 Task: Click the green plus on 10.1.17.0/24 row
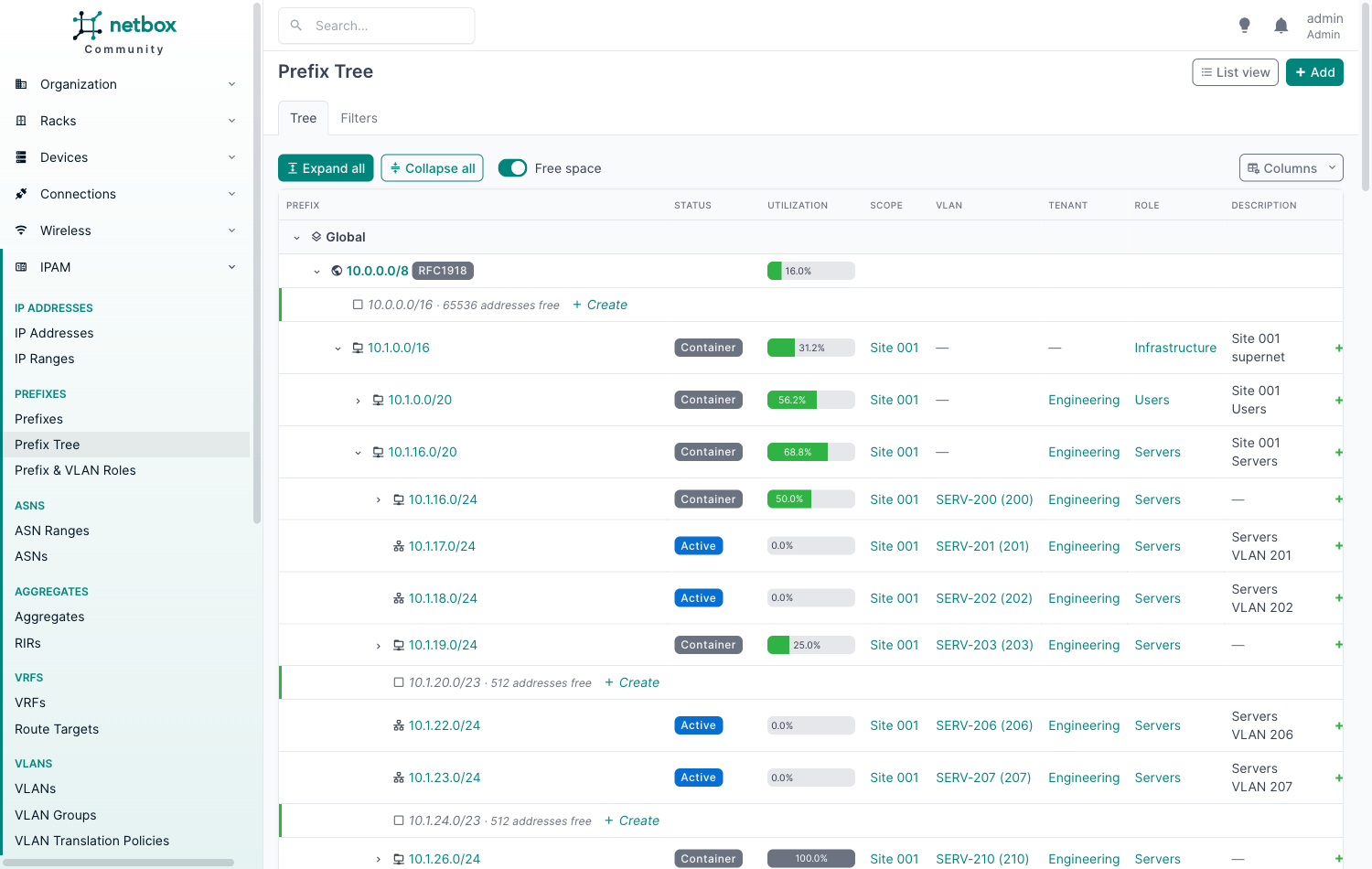click(x=1338, y=546)
